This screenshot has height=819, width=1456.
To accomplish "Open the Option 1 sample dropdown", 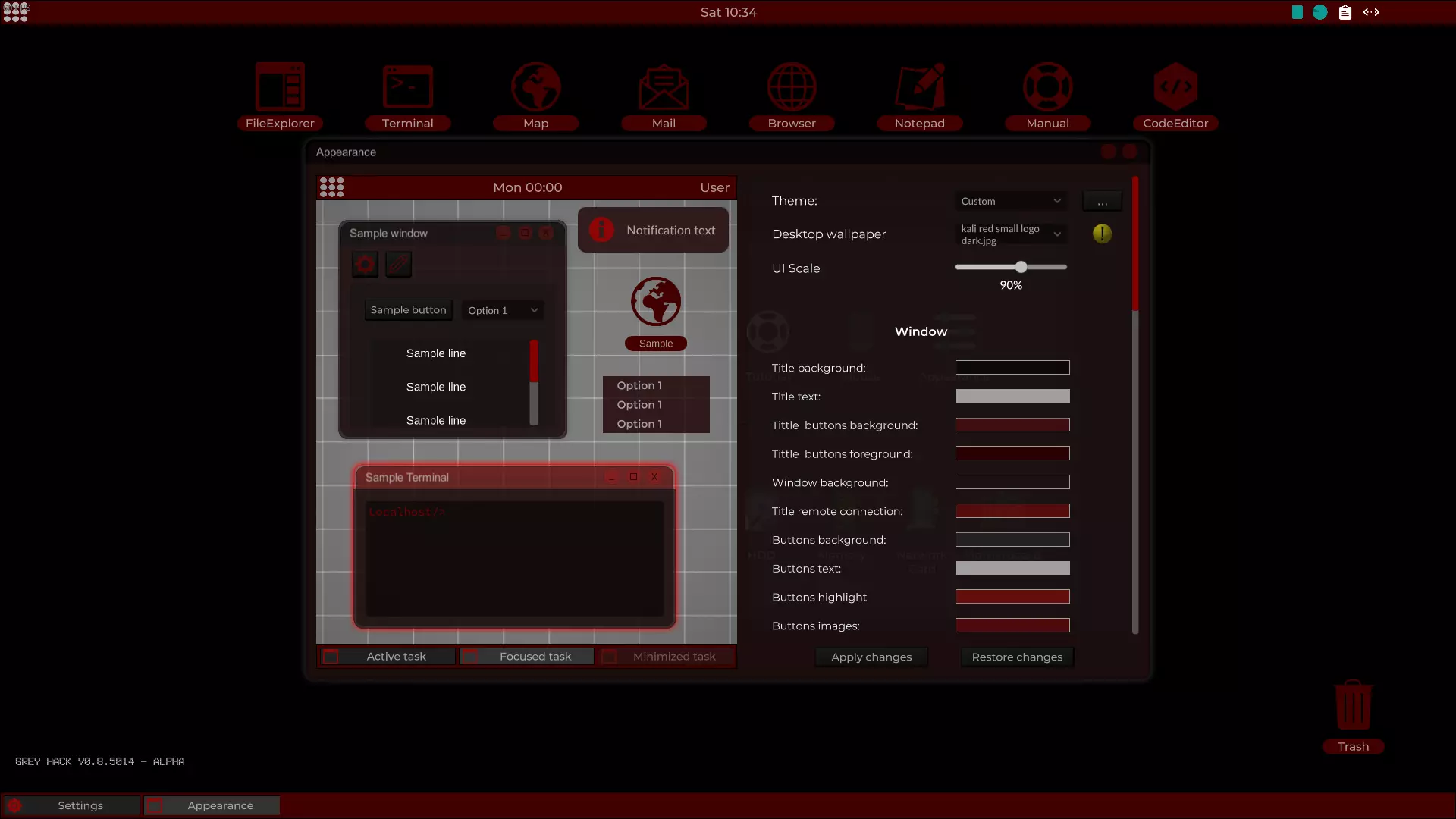I will click(x=502, y=310).
